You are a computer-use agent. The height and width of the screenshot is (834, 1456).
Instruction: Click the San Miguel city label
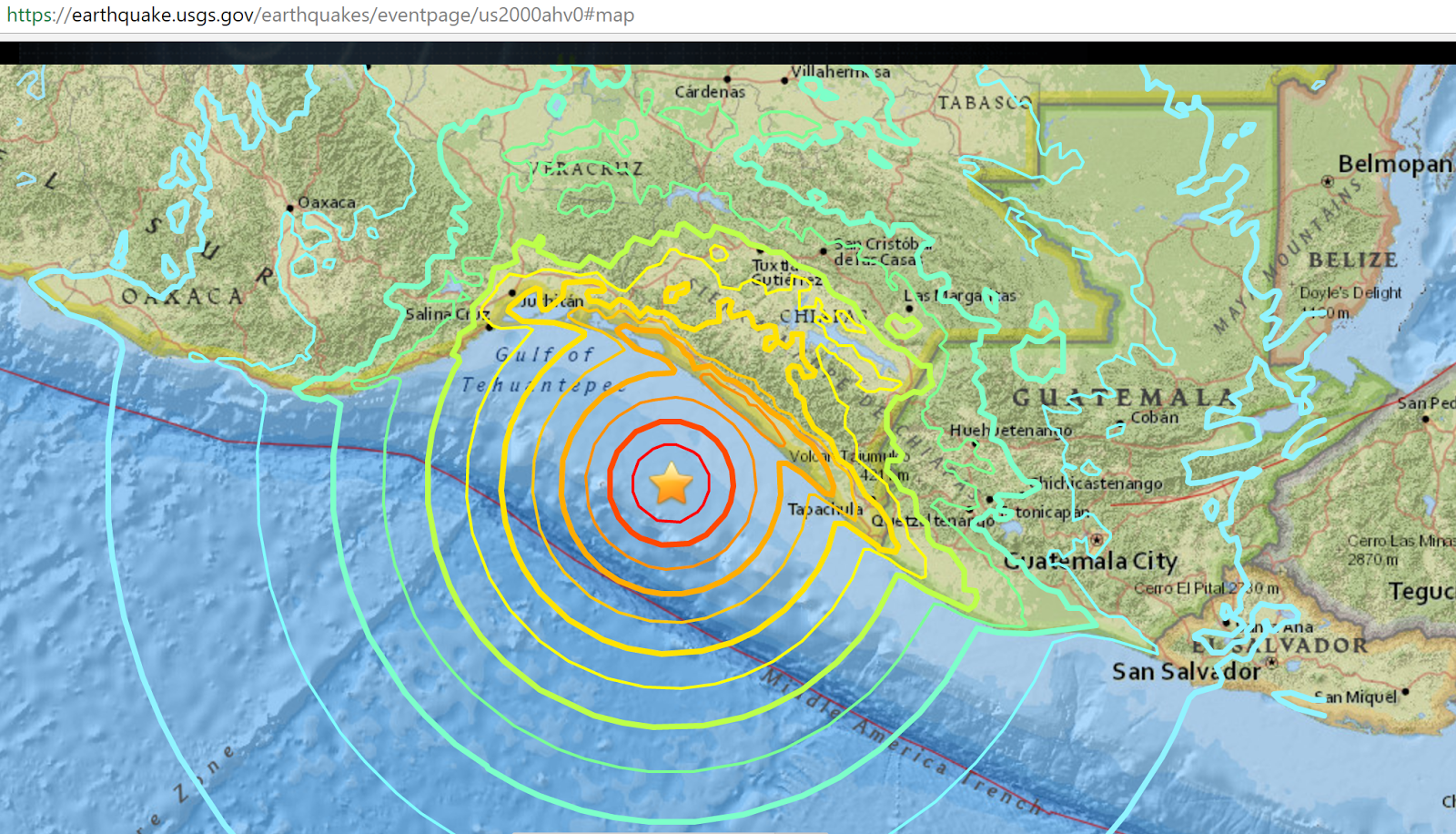1355,697
